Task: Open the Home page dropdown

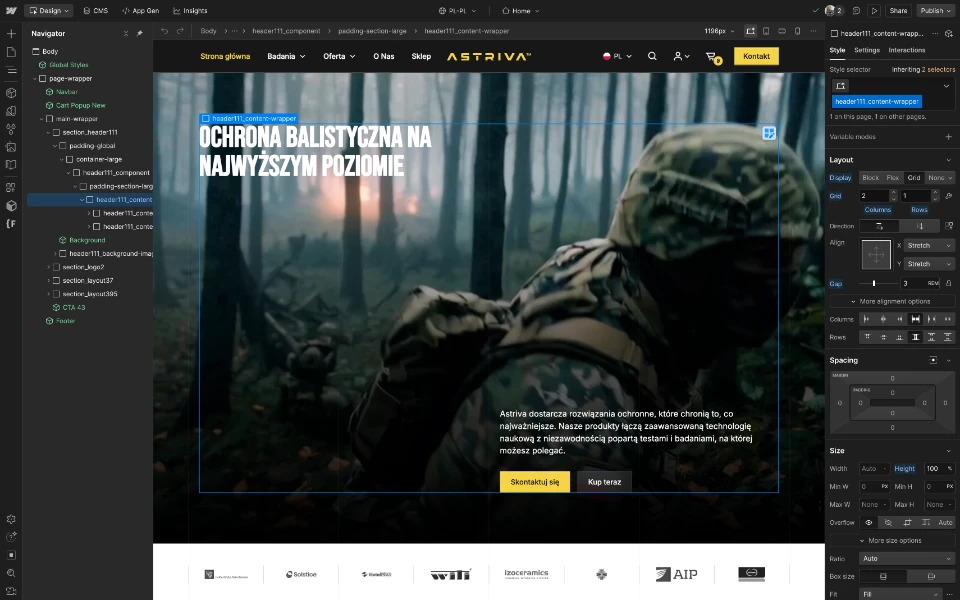Action: tap(521, 10)
